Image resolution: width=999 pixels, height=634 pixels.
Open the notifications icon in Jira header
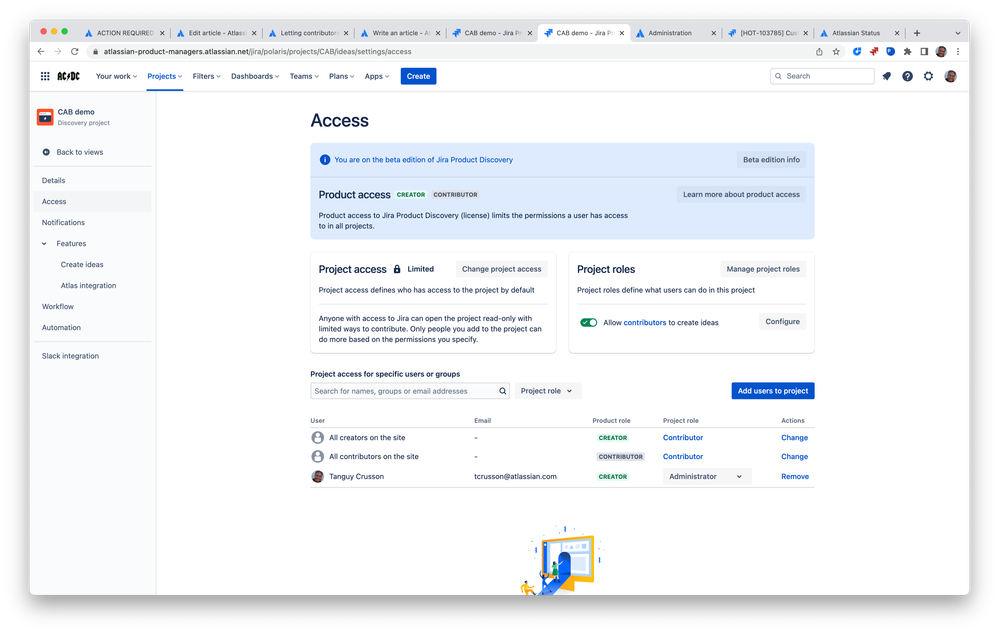click(886, 76)
